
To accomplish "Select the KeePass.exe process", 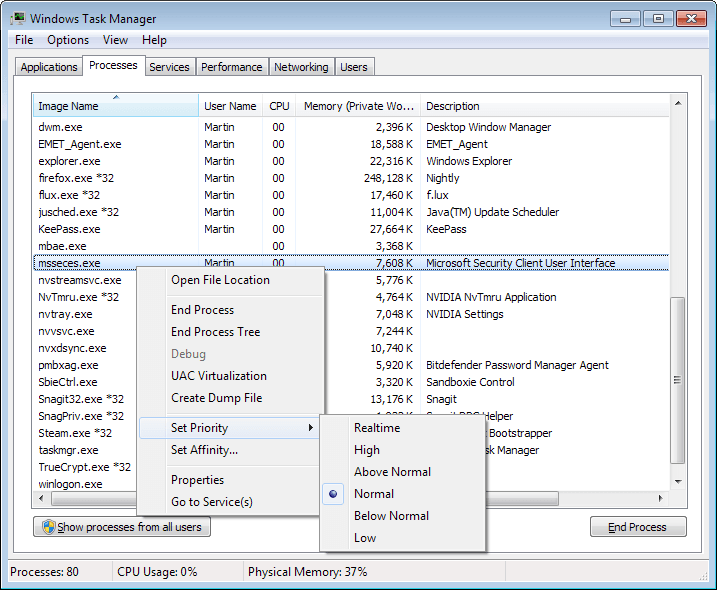I will 351,229.
